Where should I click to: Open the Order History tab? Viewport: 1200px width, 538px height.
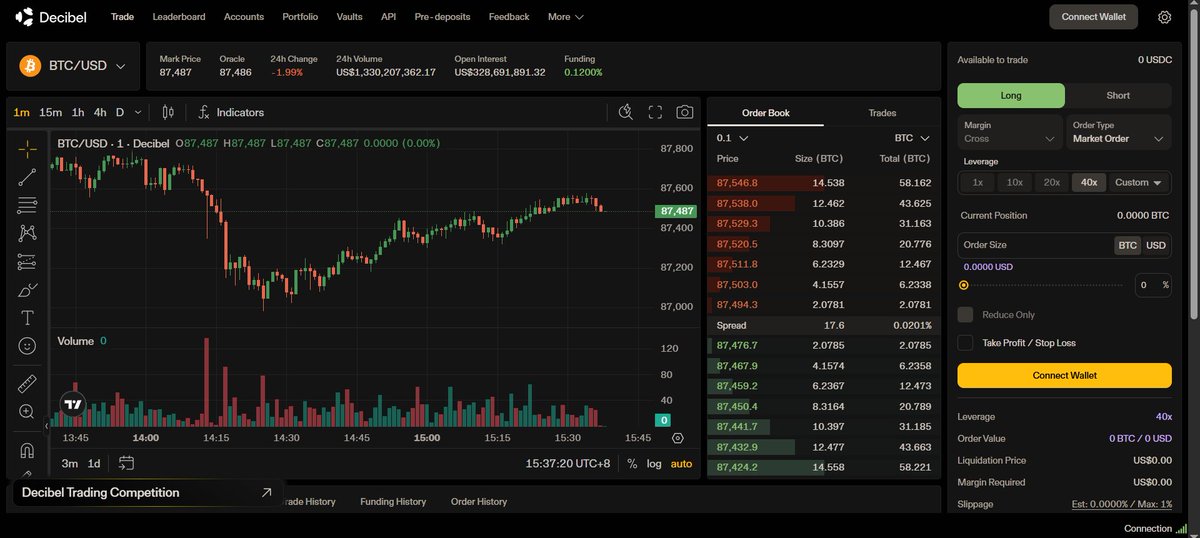[479, 501]
